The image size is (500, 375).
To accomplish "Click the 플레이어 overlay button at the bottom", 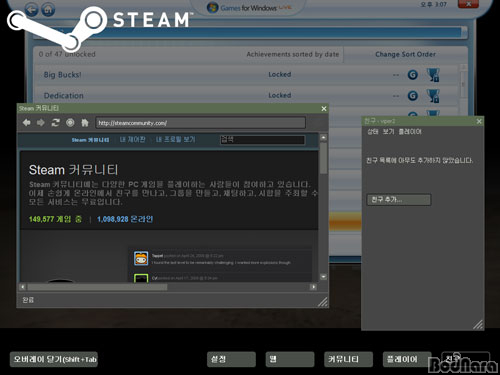I will [x=407, y=359].
